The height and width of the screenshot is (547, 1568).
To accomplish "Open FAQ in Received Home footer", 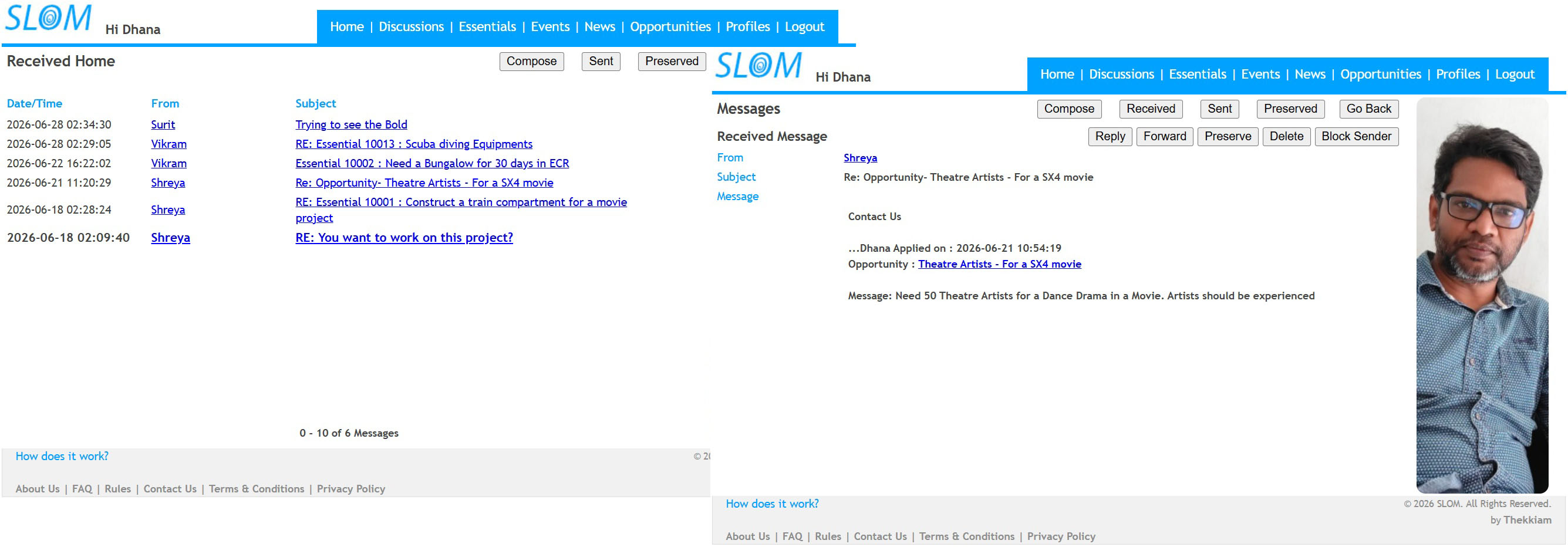I will 82,489.
